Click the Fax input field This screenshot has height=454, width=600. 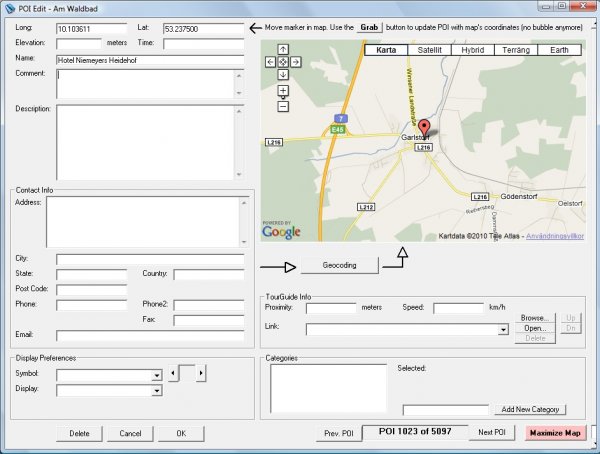click(x=209, y=320)
